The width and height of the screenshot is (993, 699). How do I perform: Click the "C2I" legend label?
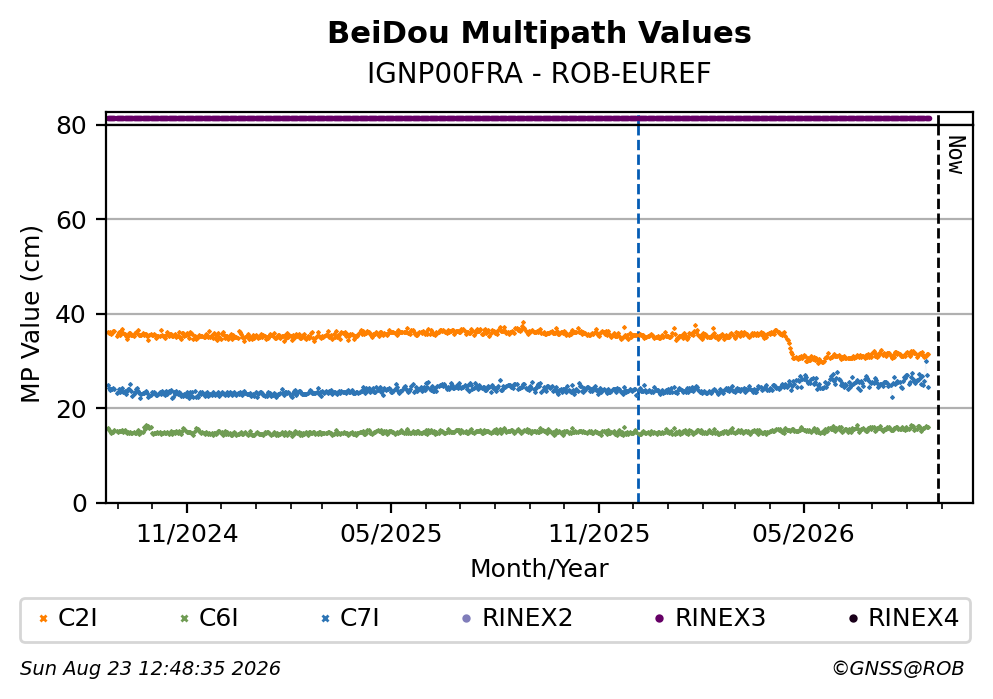coord(77,618)
